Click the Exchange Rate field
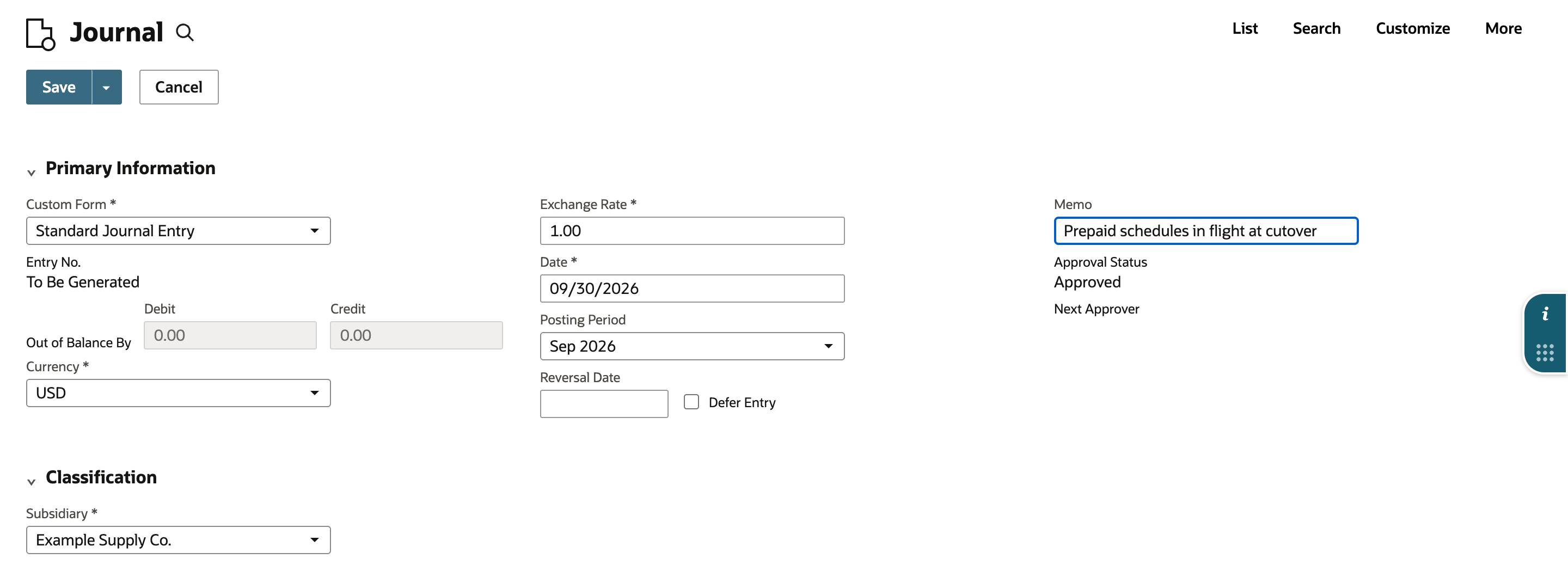This screenshot has width=1568, height=577. pyautogui.click(x=692, y=231)
